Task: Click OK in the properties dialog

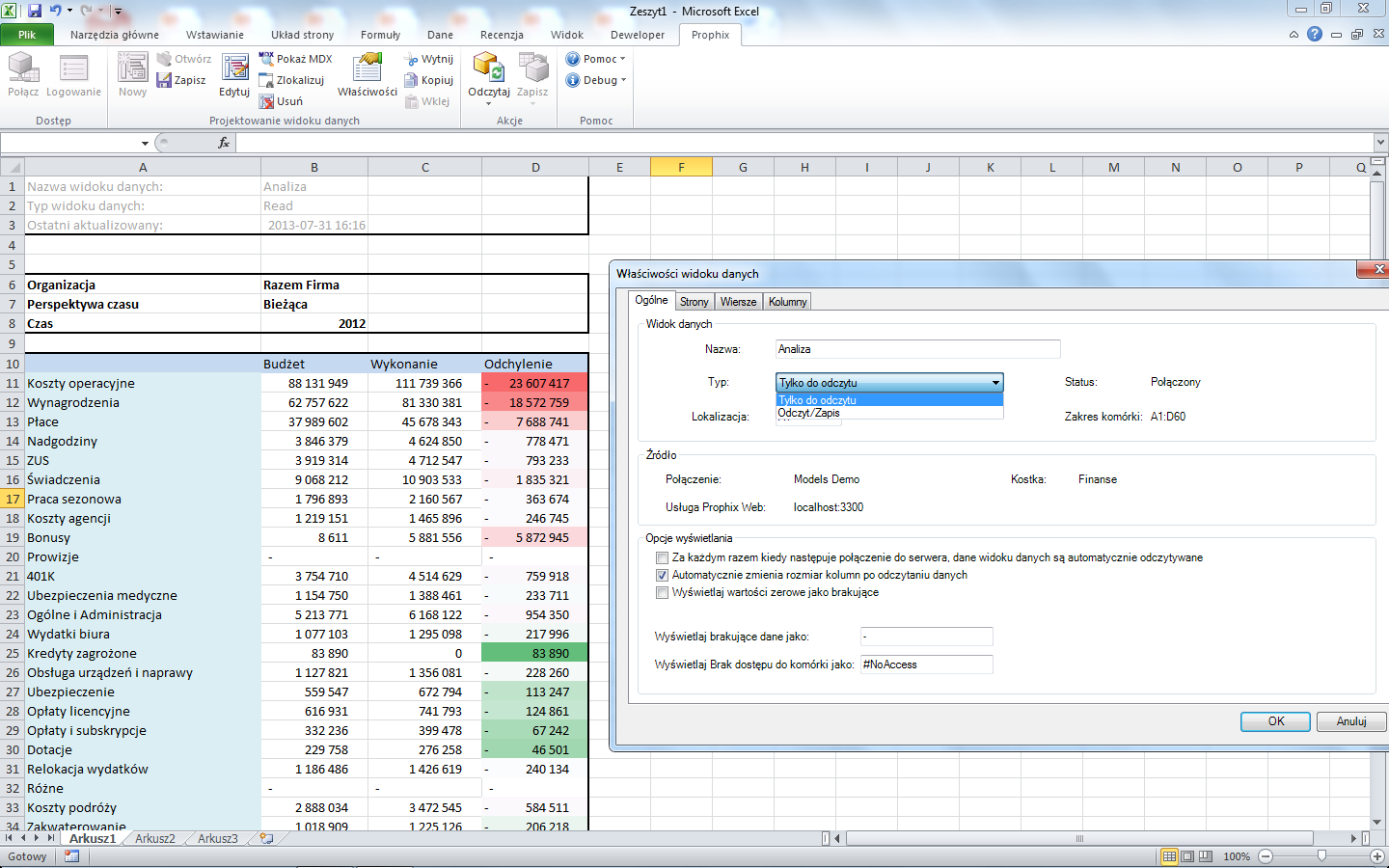Action: 1275,721
